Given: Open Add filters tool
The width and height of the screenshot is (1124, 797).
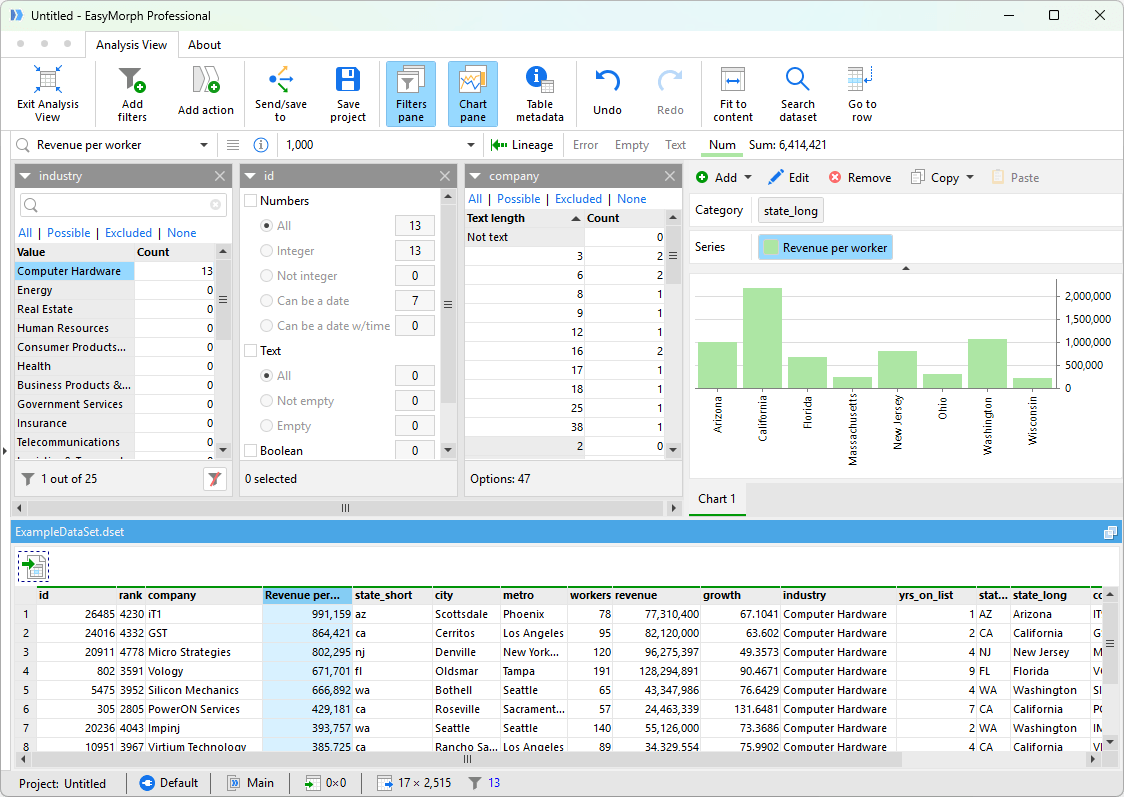Looking at the screenshot, I should tap(132, 80).
